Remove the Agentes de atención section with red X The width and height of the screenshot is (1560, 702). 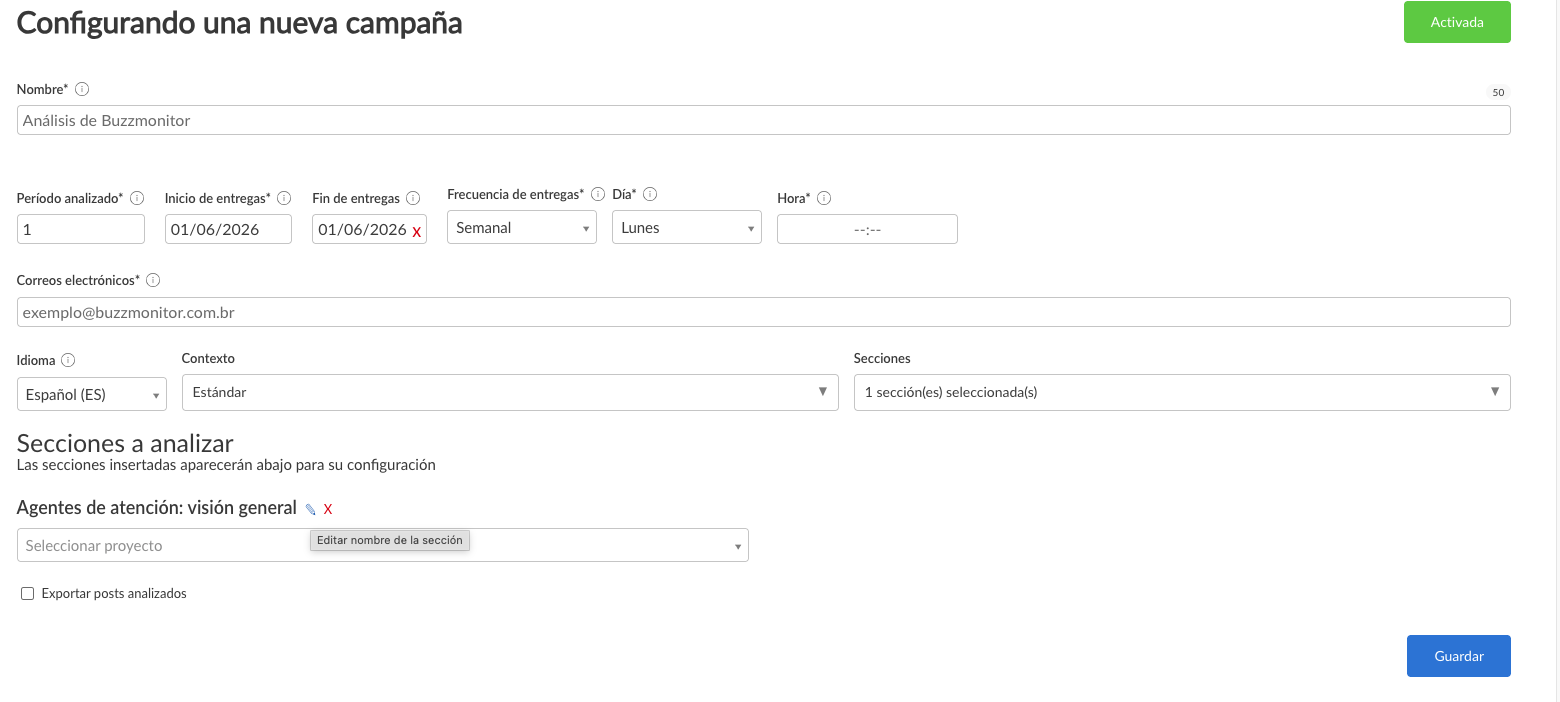pos(328,509)
